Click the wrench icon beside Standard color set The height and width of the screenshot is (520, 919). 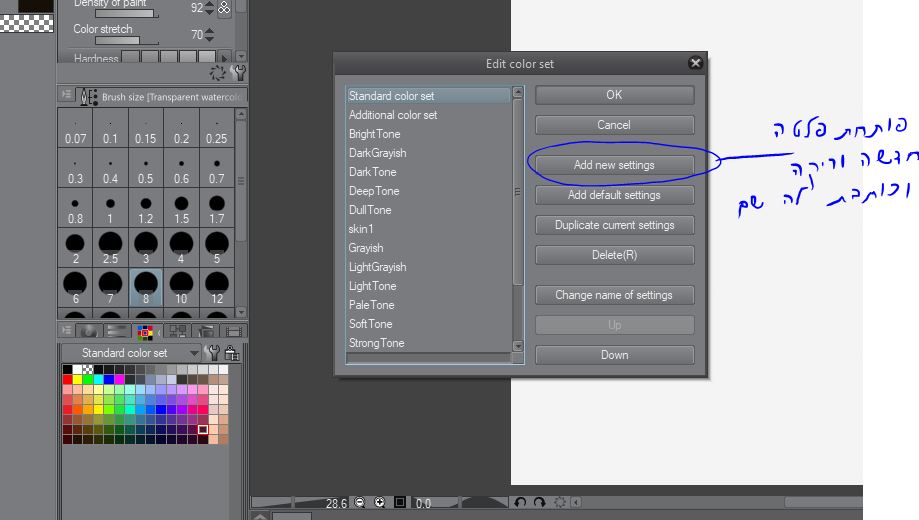(213, 352)
